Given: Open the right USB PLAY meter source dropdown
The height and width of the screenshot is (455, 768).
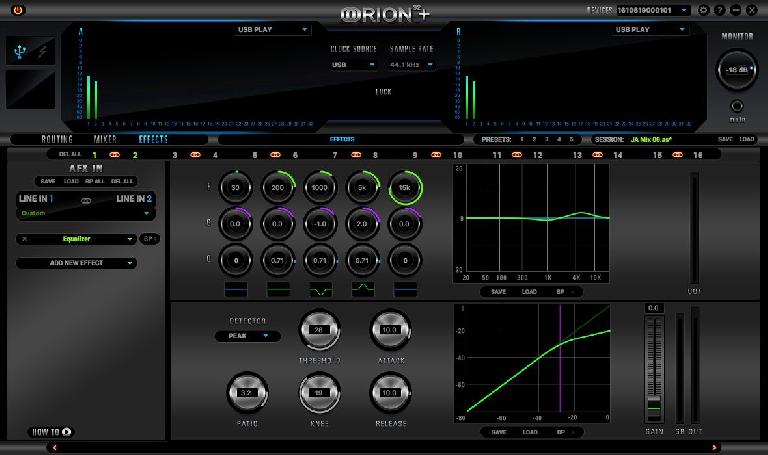Looking at the screenshot, I should [650, 29].
